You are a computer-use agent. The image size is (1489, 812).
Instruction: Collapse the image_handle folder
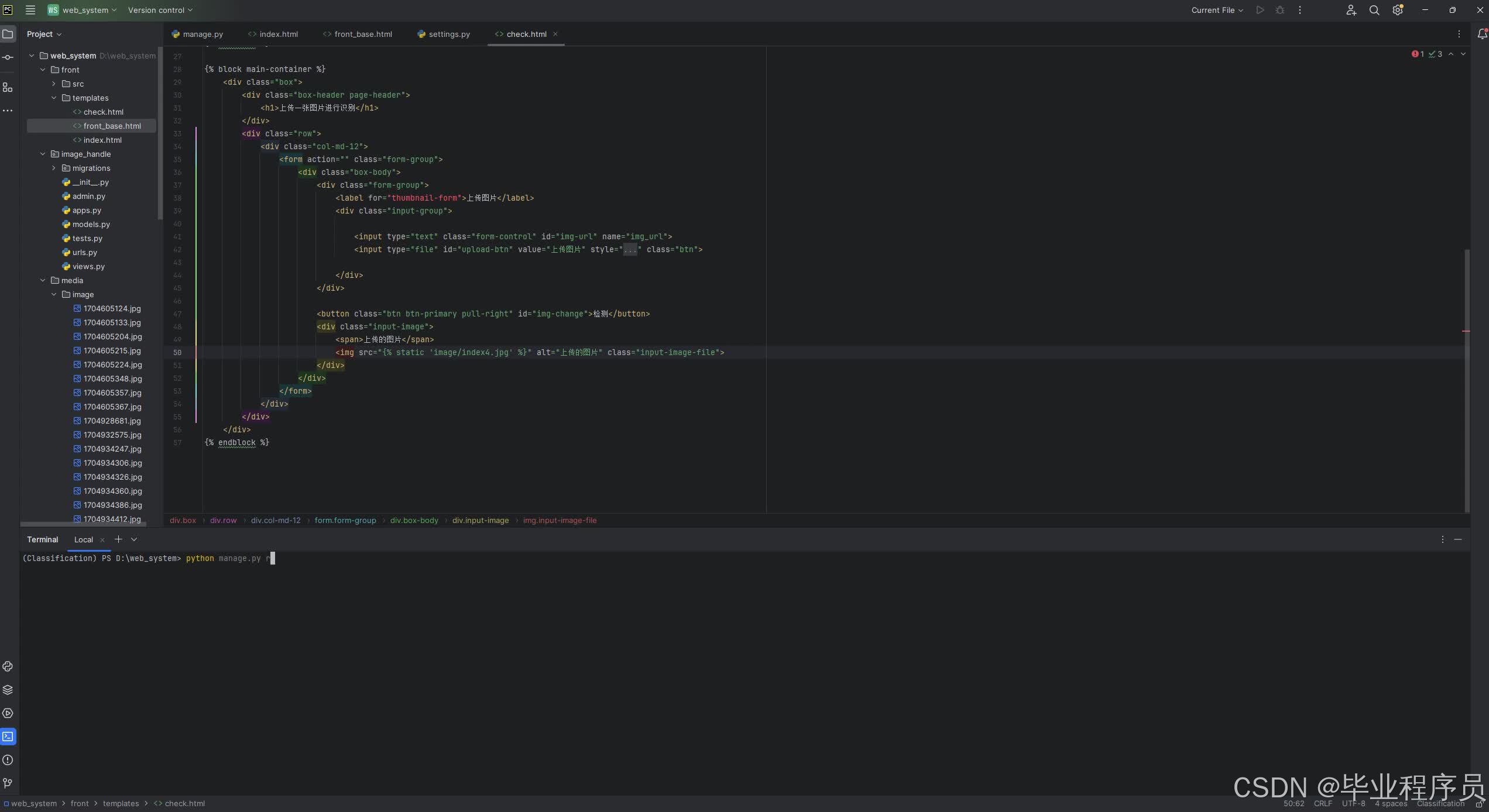pyautogui.click(x=43, y=154)
